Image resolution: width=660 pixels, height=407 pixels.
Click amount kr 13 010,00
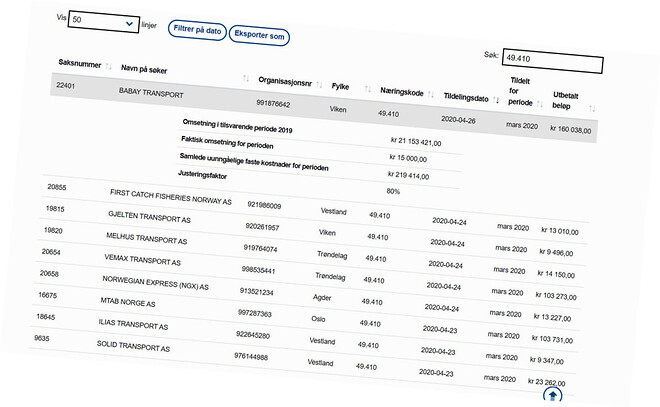[x=560, y=231]
